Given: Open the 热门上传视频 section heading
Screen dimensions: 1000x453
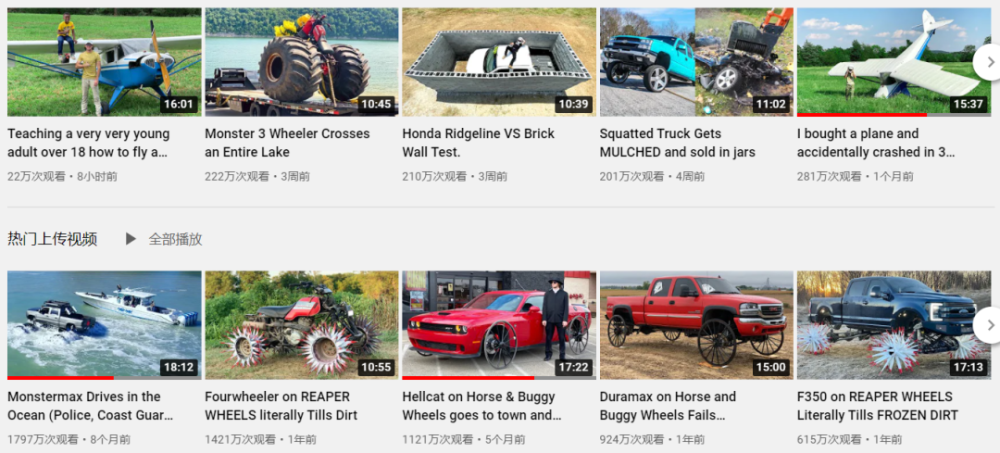Looking at the screenshot, I should 52,239.
